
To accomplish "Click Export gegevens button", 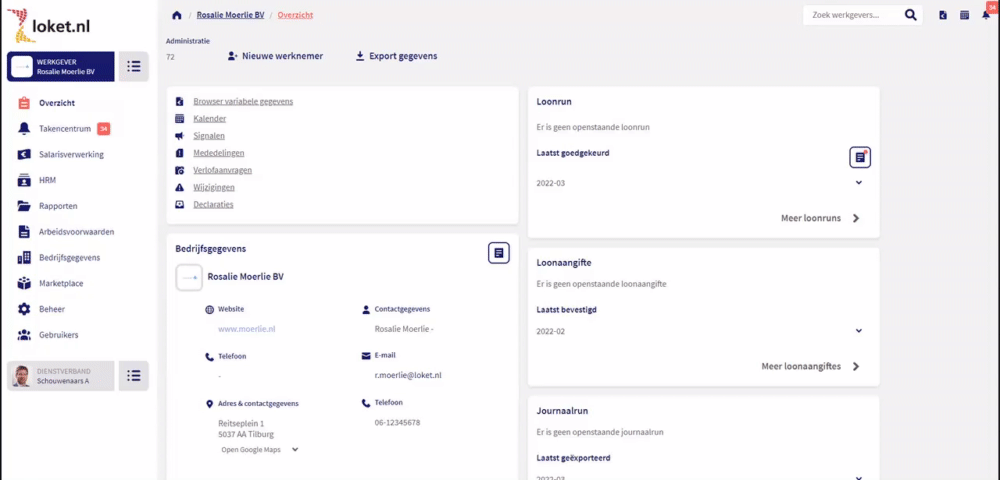I will tap(397, 56).
